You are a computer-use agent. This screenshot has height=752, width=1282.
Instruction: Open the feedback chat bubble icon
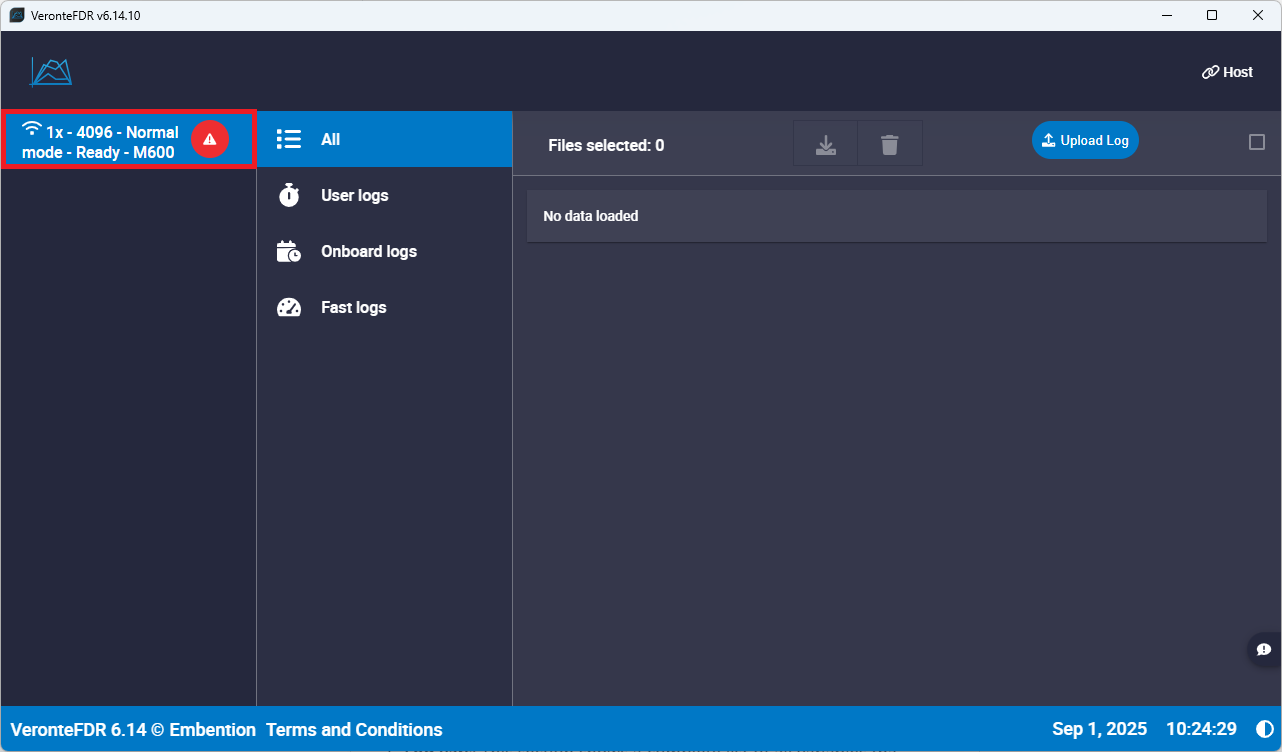[x=1264, y=649]
